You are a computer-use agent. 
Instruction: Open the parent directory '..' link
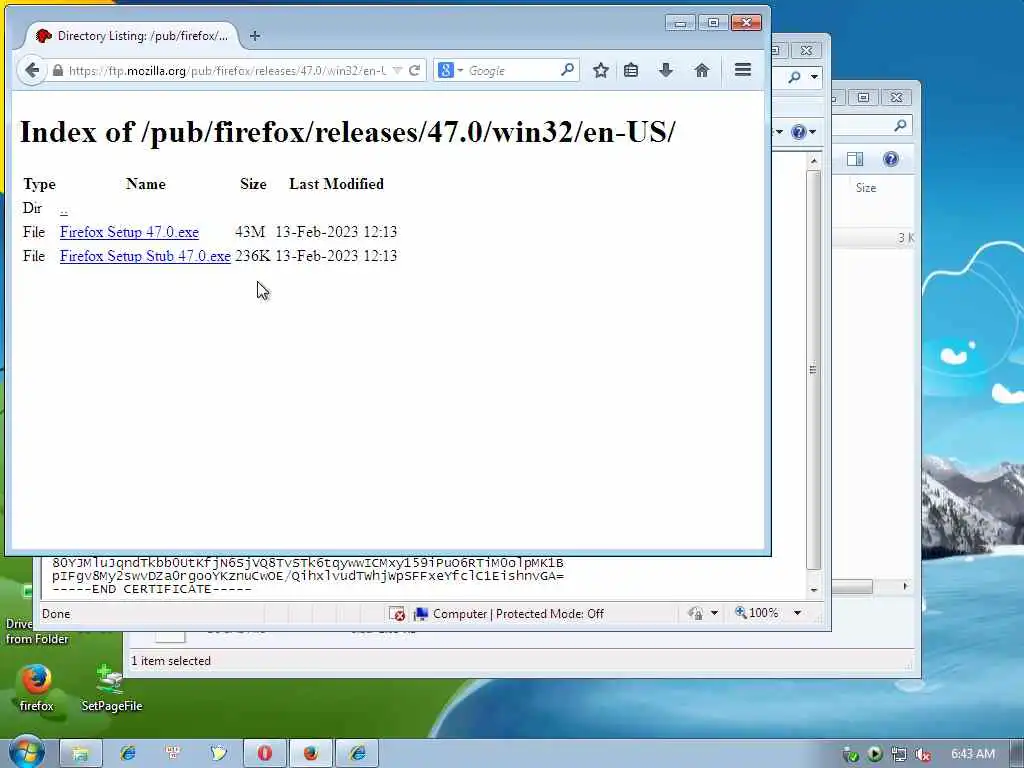pos(63,210)
